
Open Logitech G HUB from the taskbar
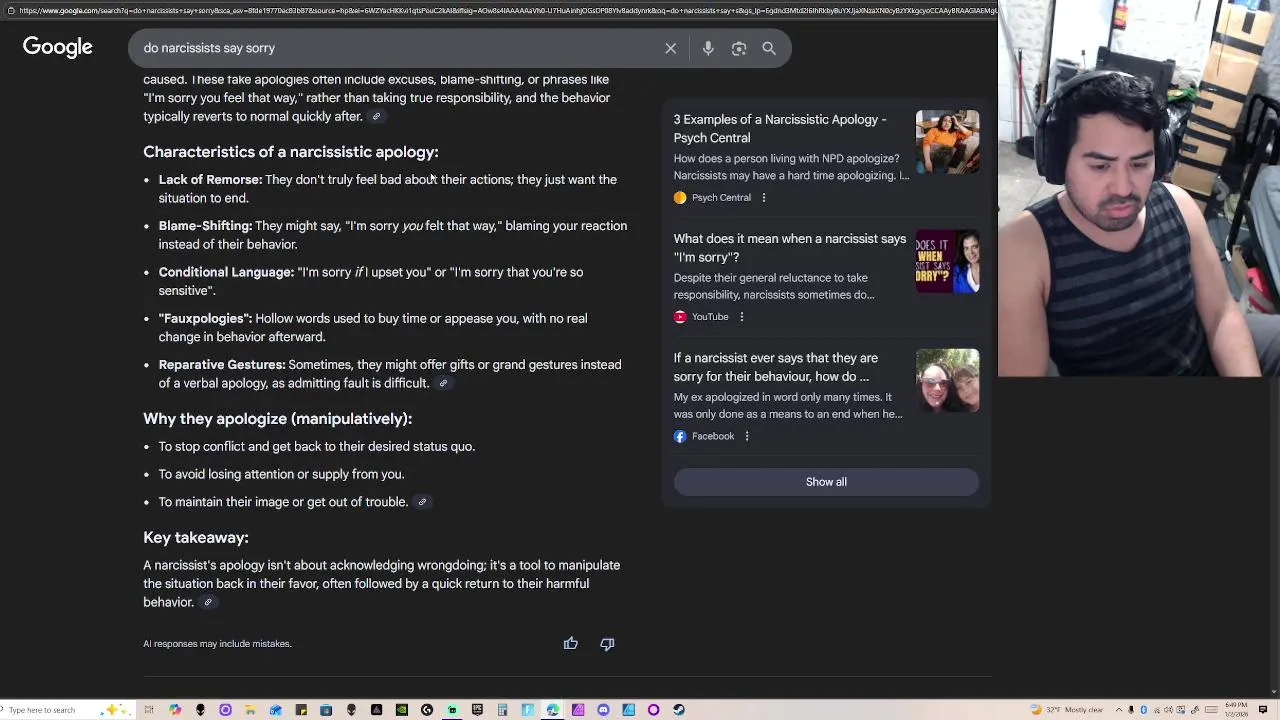tap(427, 710)
